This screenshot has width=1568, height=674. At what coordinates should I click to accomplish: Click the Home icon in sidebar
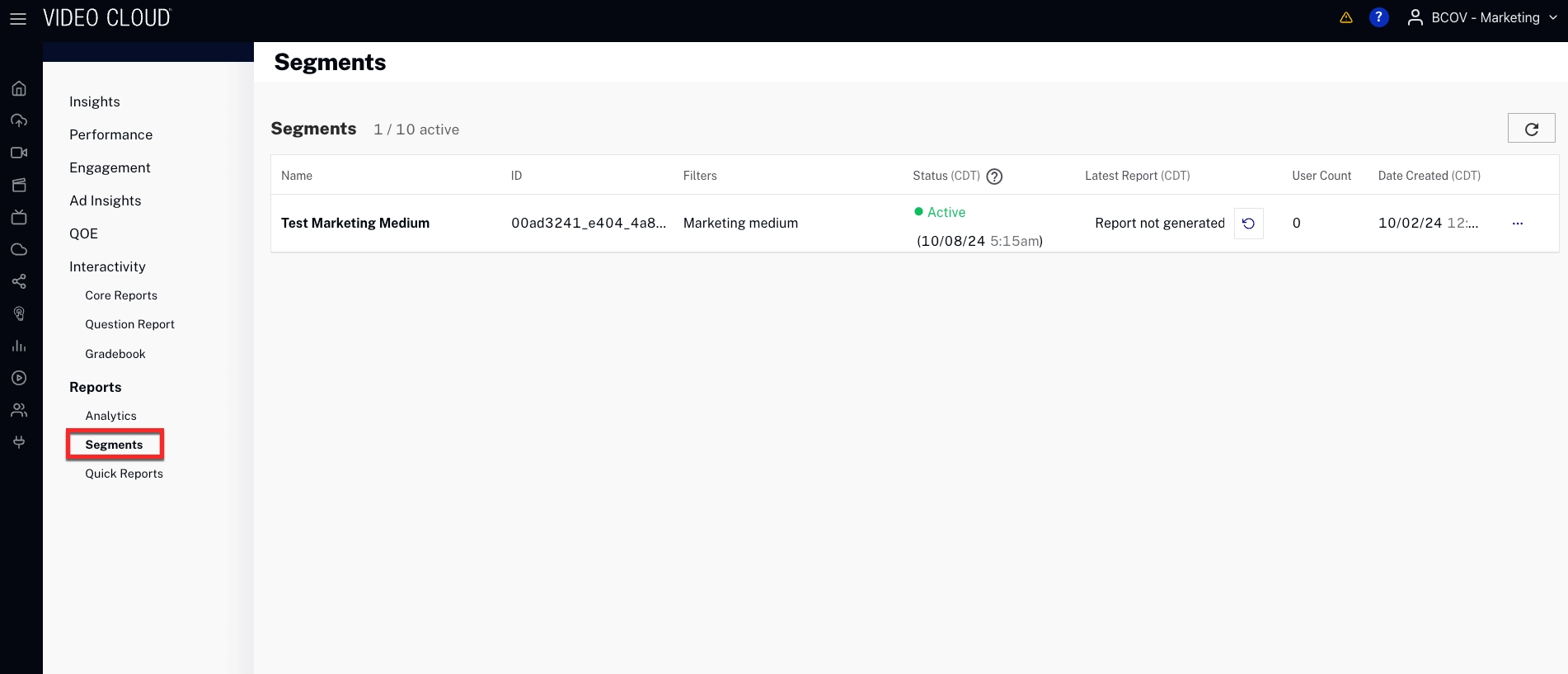[x=19, y=88]
